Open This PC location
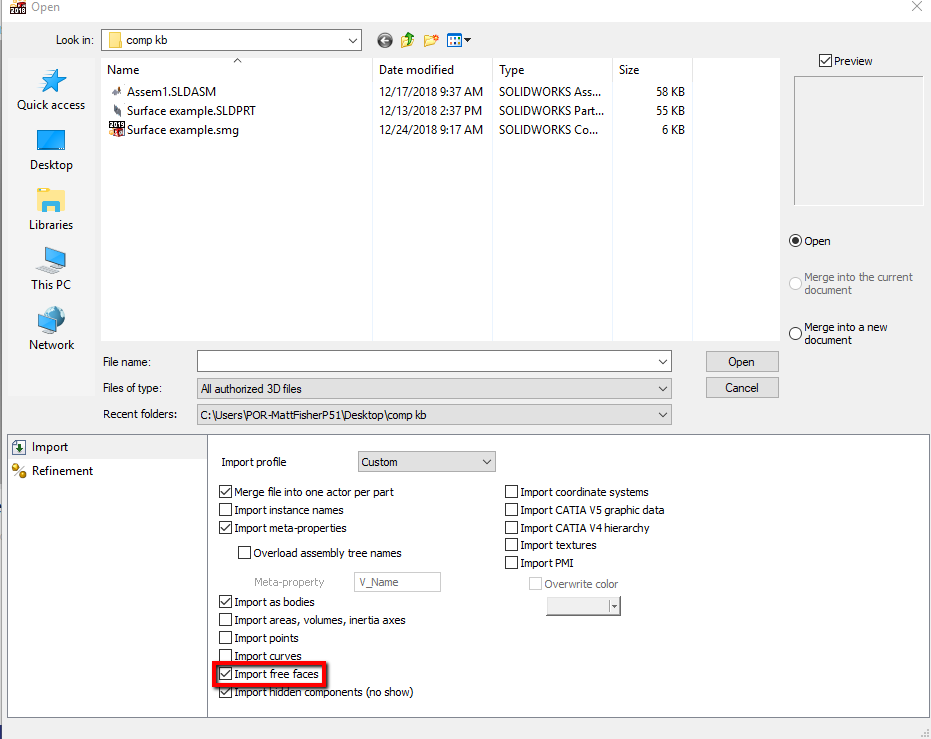This screenshot has width=931, height=739. tap(51, 269)
